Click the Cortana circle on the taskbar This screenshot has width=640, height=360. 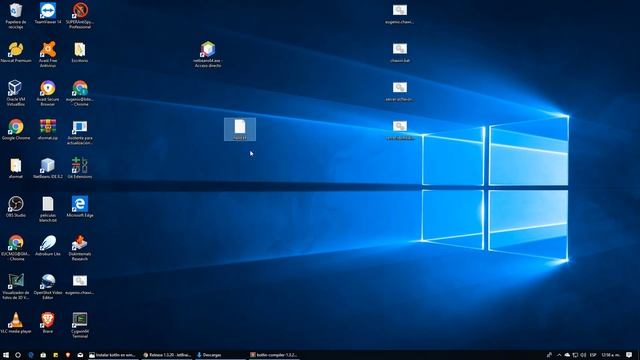(18, 355)
